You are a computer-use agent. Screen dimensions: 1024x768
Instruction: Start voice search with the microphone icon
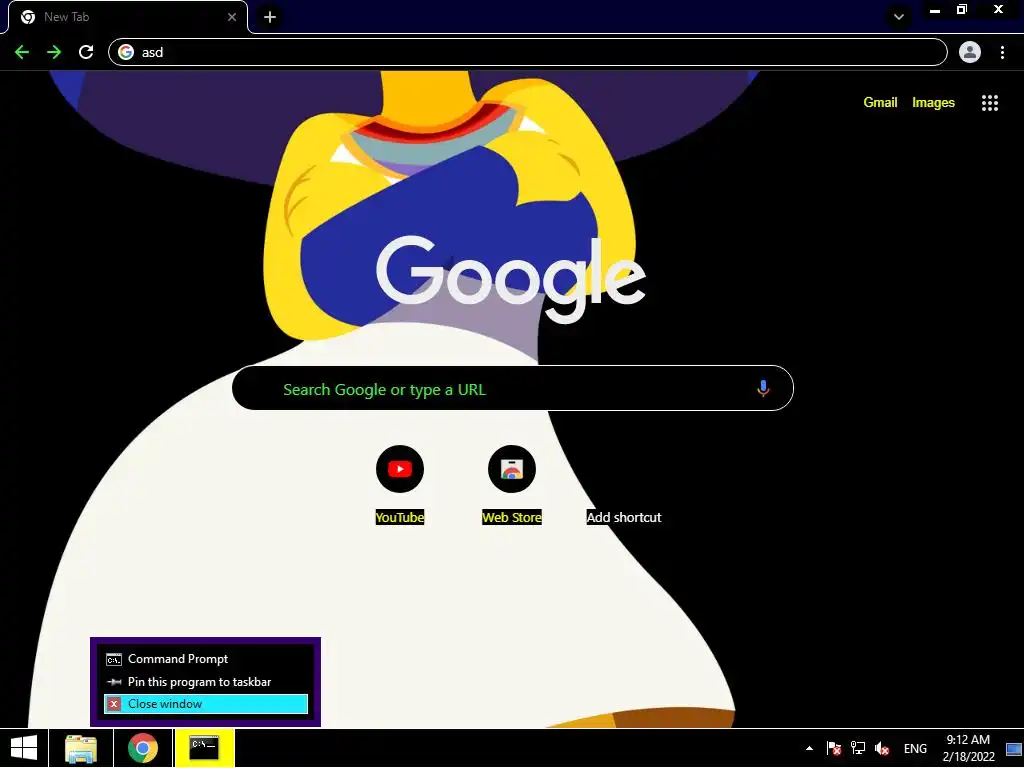point(763,389)
